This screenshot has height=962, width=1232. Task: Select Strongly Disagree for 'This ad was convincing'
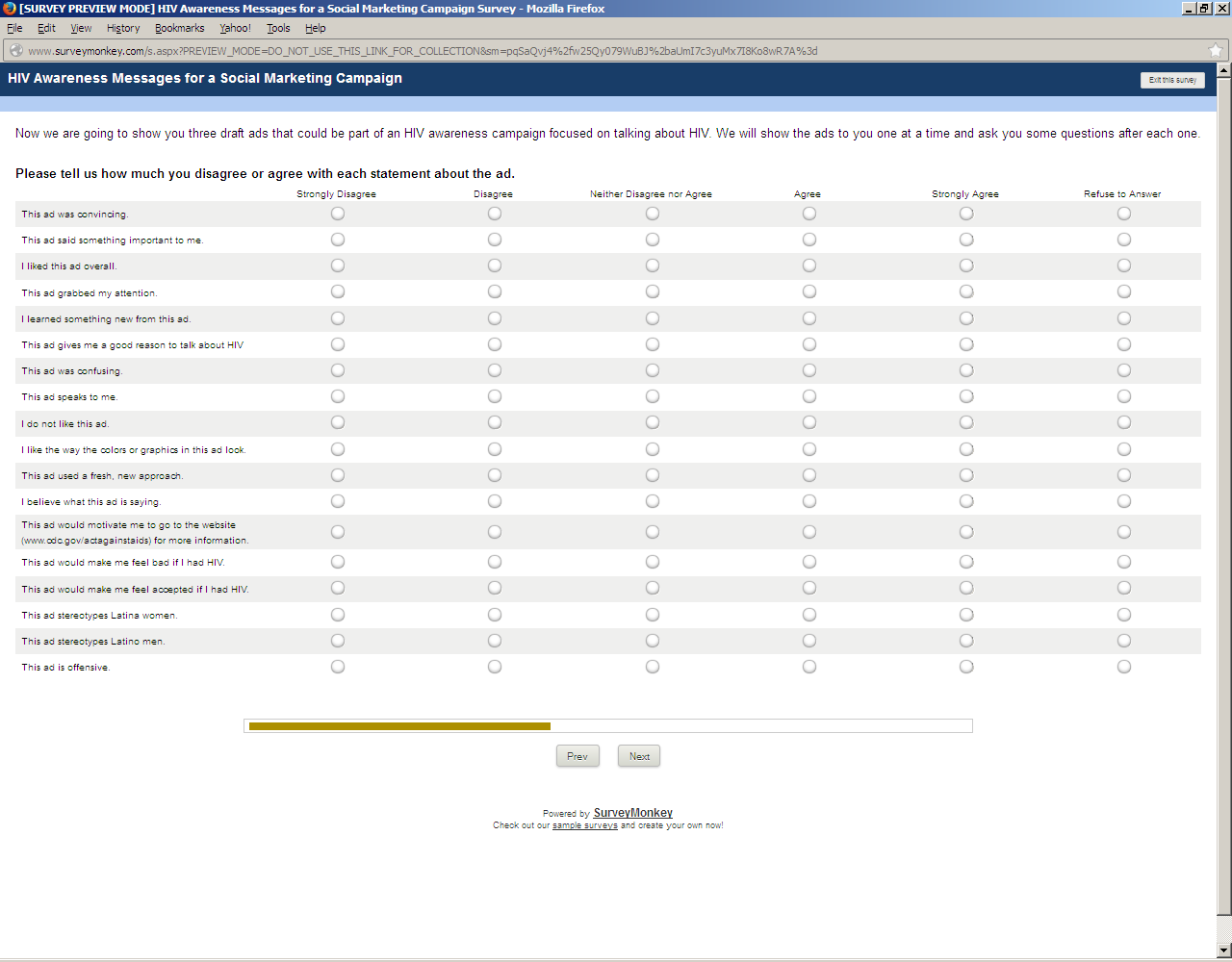pos(338,214)
